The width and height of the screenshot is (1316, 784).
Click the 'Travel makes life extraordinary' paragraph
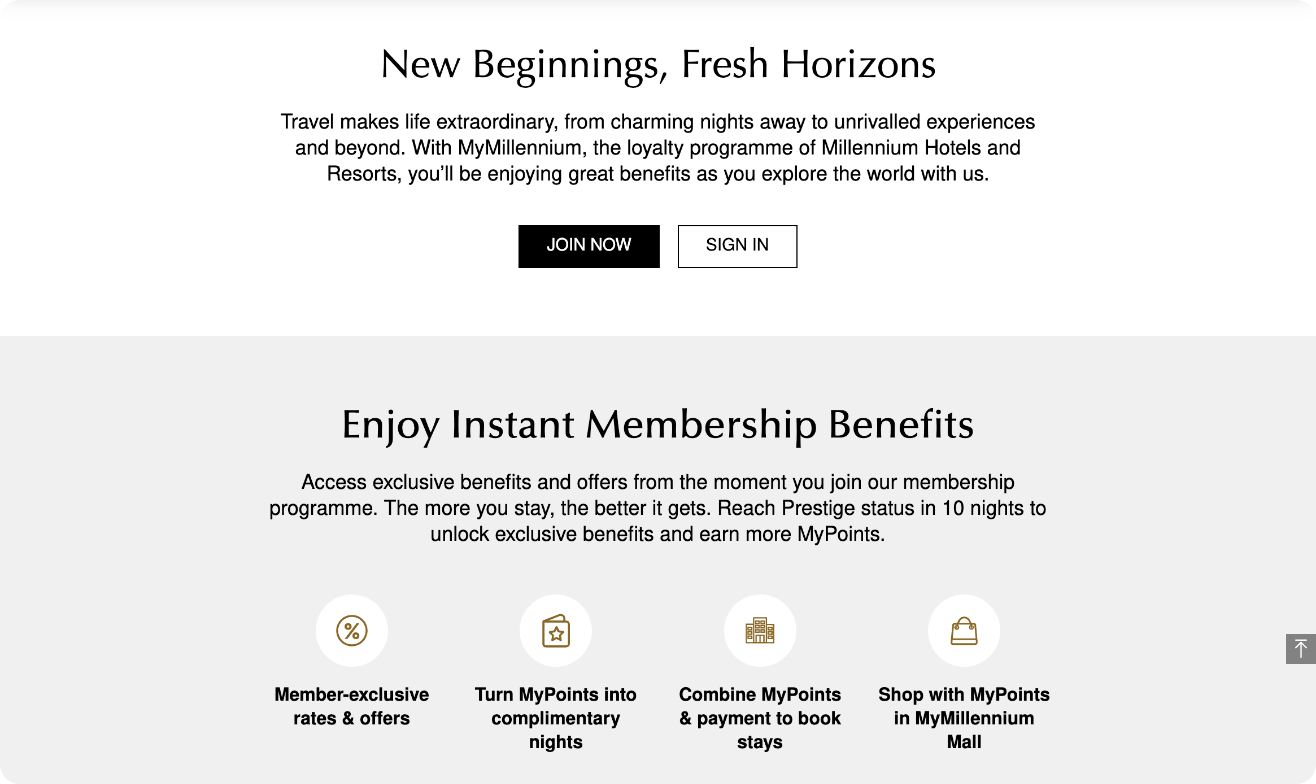[658, 148]
